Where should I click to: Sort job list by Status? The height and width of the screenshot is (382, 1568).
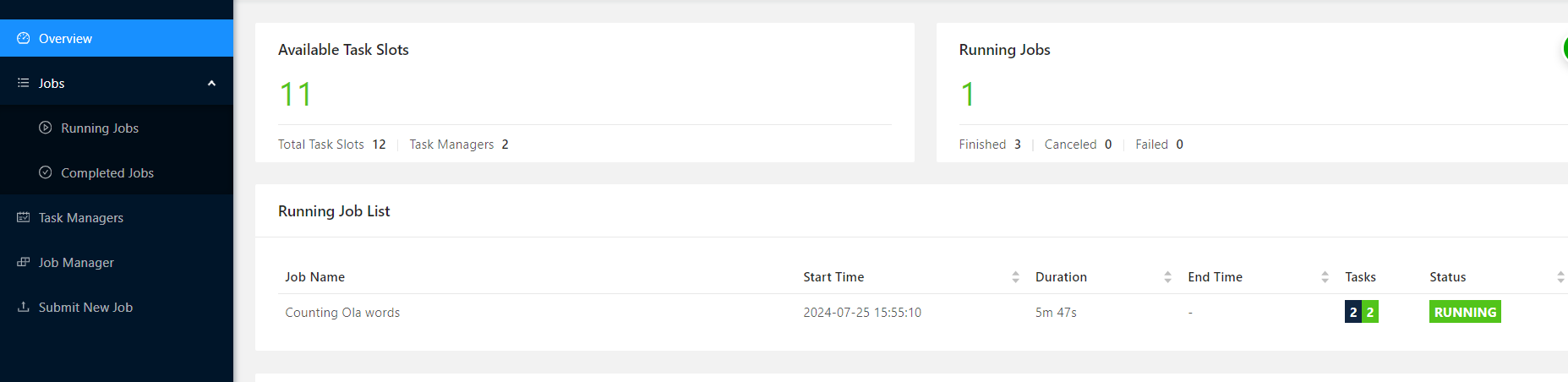pyautogui.click(x=1560, y=277)
